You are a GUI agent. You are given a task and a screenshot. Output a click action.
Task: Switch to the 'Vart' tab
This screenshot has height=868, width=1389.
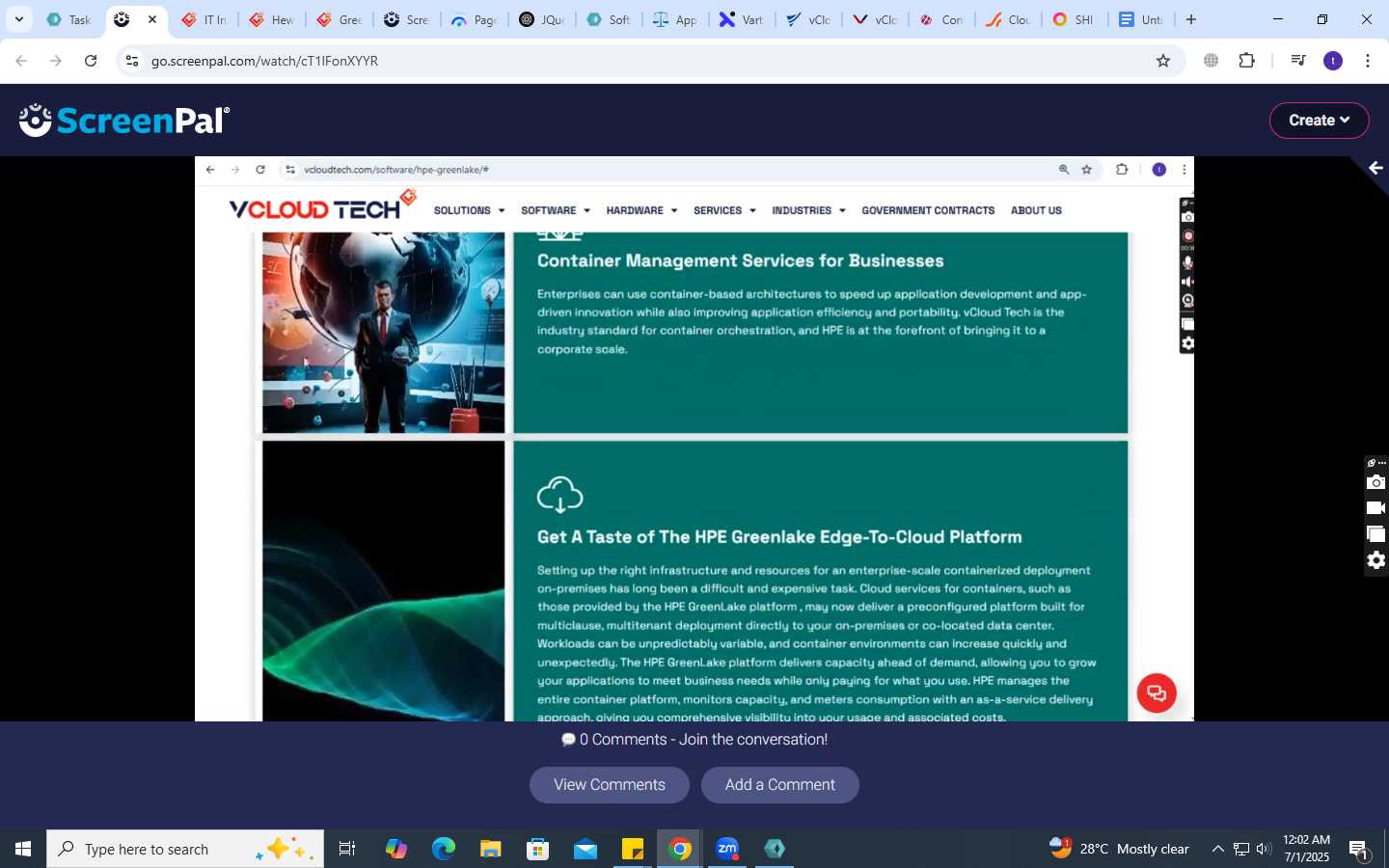[x=744, y=19]
